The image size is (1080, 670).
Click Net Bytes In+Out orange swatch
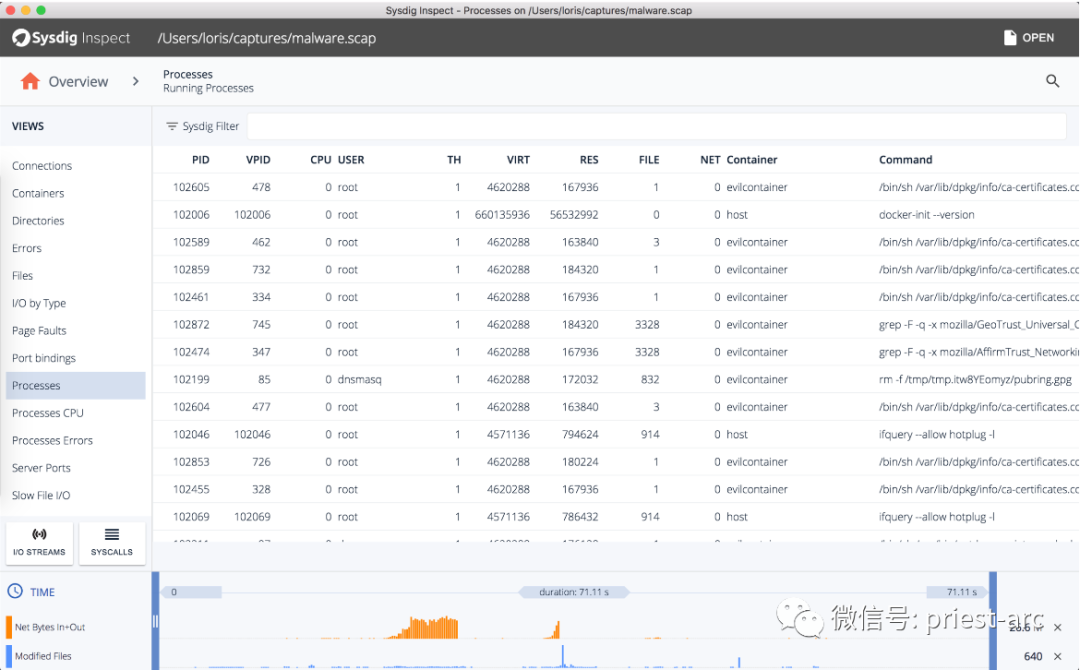[9, 627]
